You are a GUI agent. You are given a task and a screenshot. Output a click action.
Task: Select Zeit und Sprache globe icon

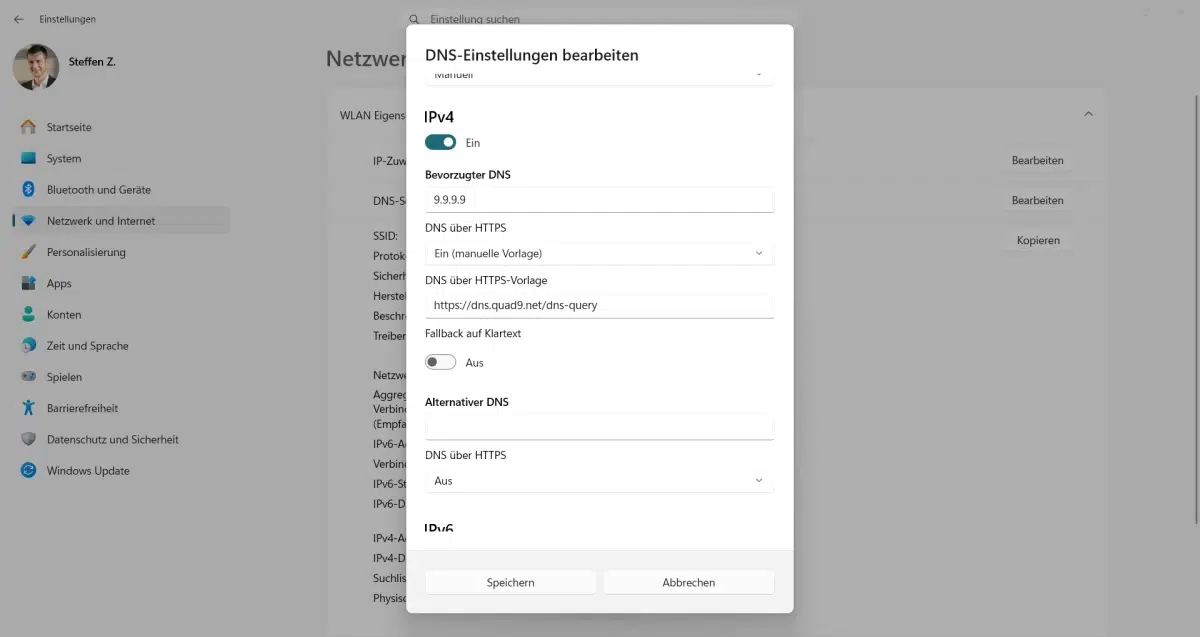tap(28, 345)
